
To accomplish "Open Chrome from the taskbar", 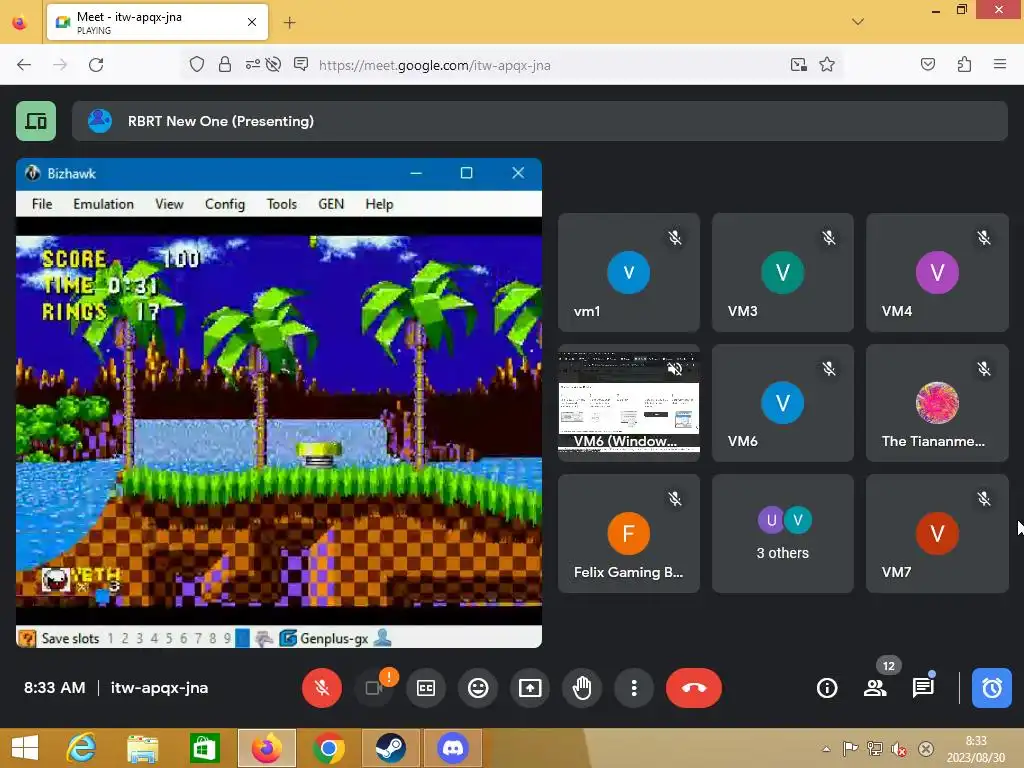I will (329, 748).
